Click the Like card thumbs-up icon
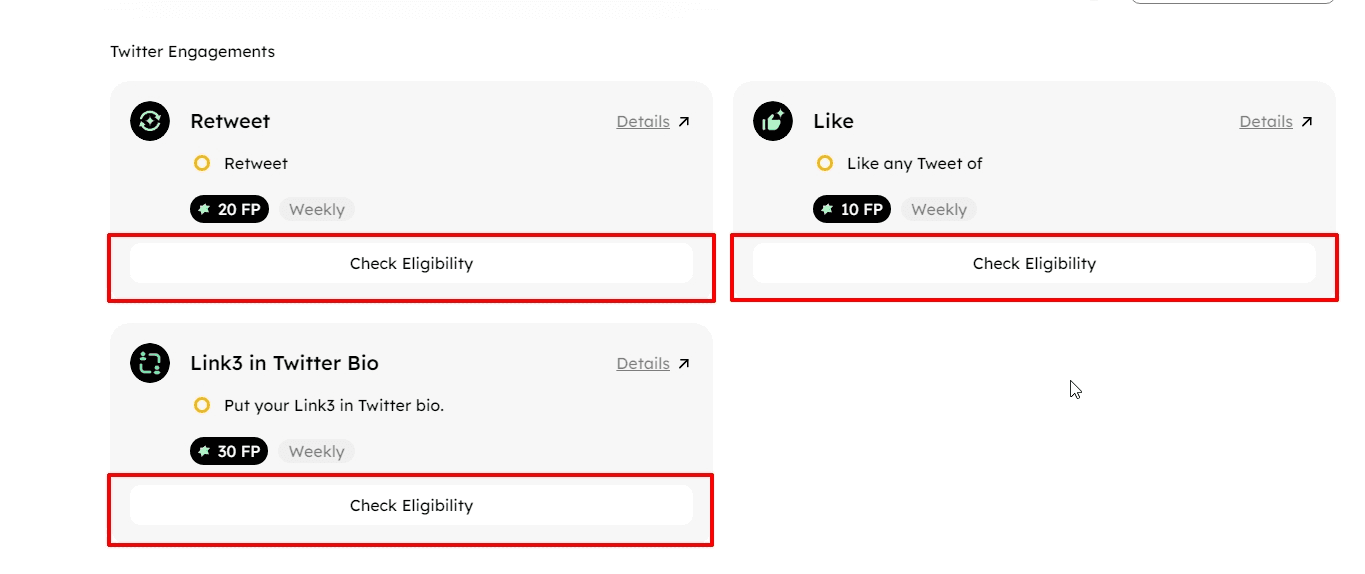 click(773, 121)
